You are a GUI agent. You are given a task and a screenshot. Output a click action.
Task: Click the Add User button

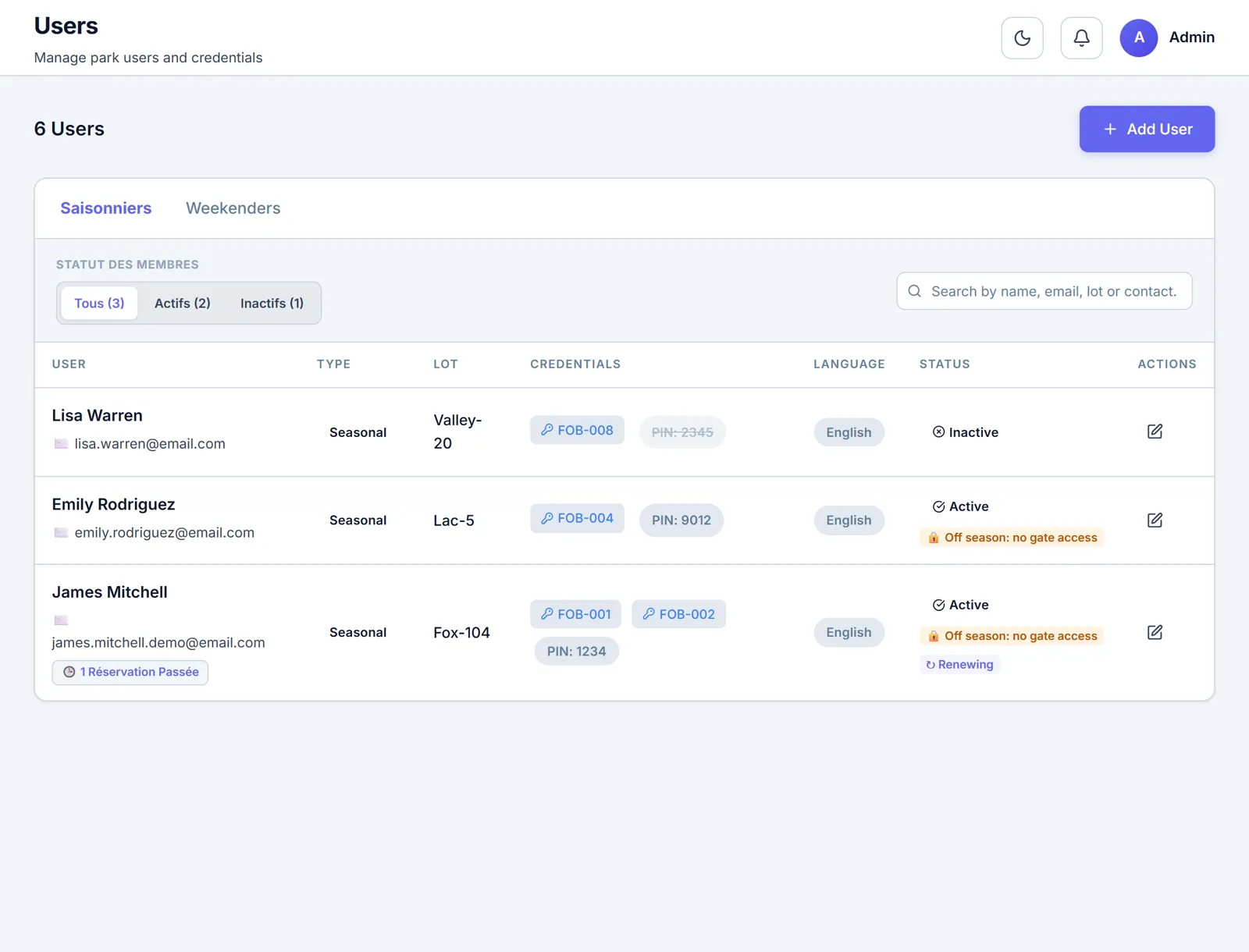tap(1147, 129)
